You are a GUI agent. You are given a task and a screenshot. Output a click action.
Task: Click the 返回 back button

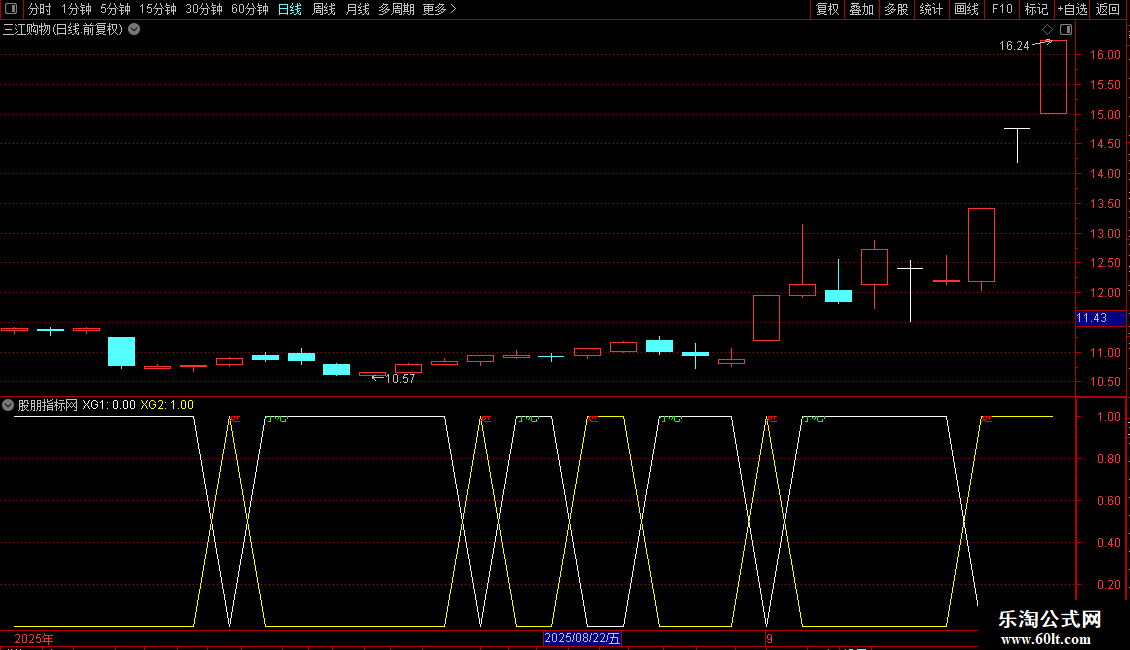(1108, 9)
